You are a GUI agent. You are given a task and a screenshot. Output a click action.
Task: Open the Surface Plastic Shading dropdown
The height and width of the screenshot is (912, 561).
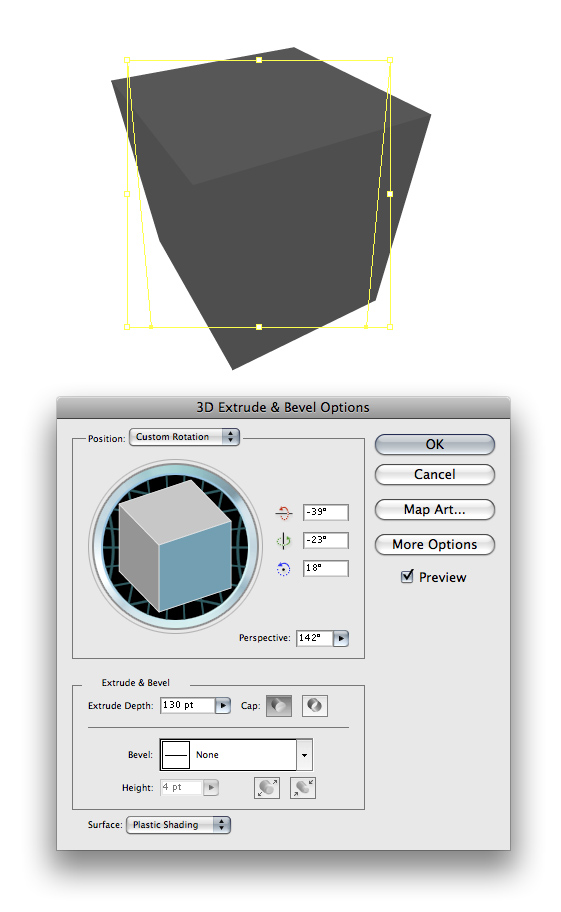pyautogui.click(x=178, y=825)
